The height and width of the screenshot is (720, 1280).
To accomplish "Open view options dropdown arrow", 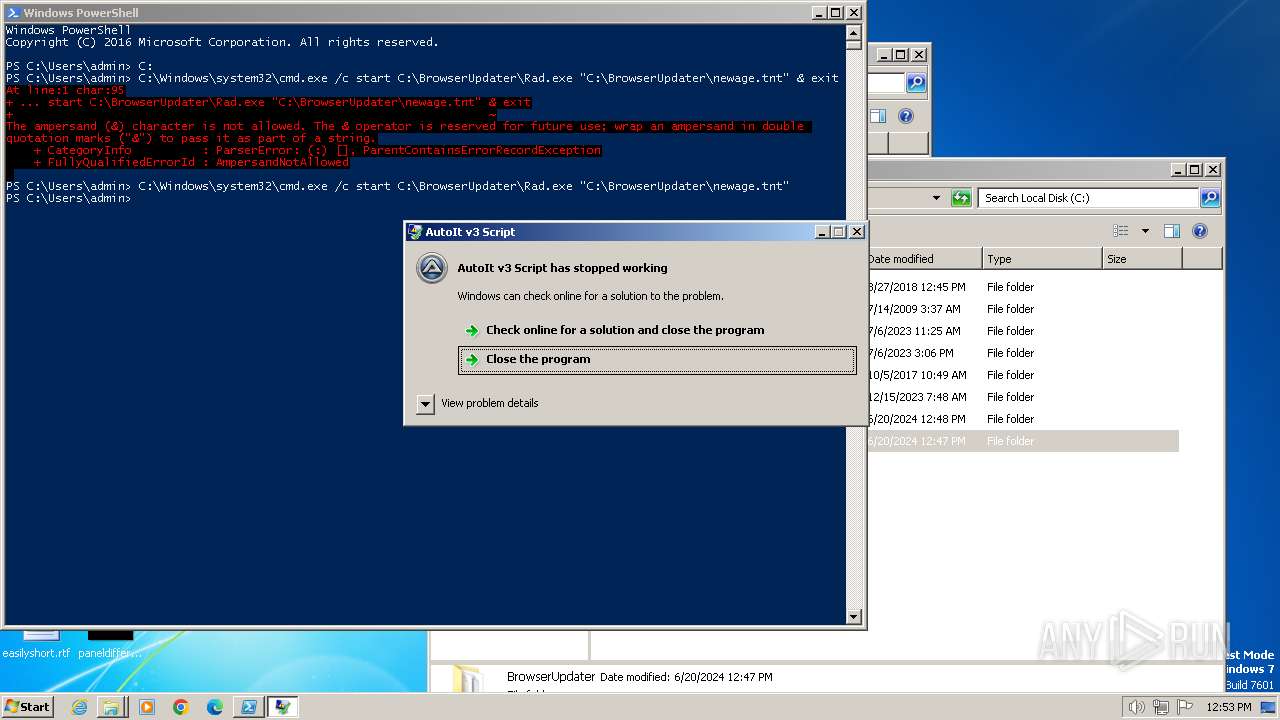I will coord(1145,231).
